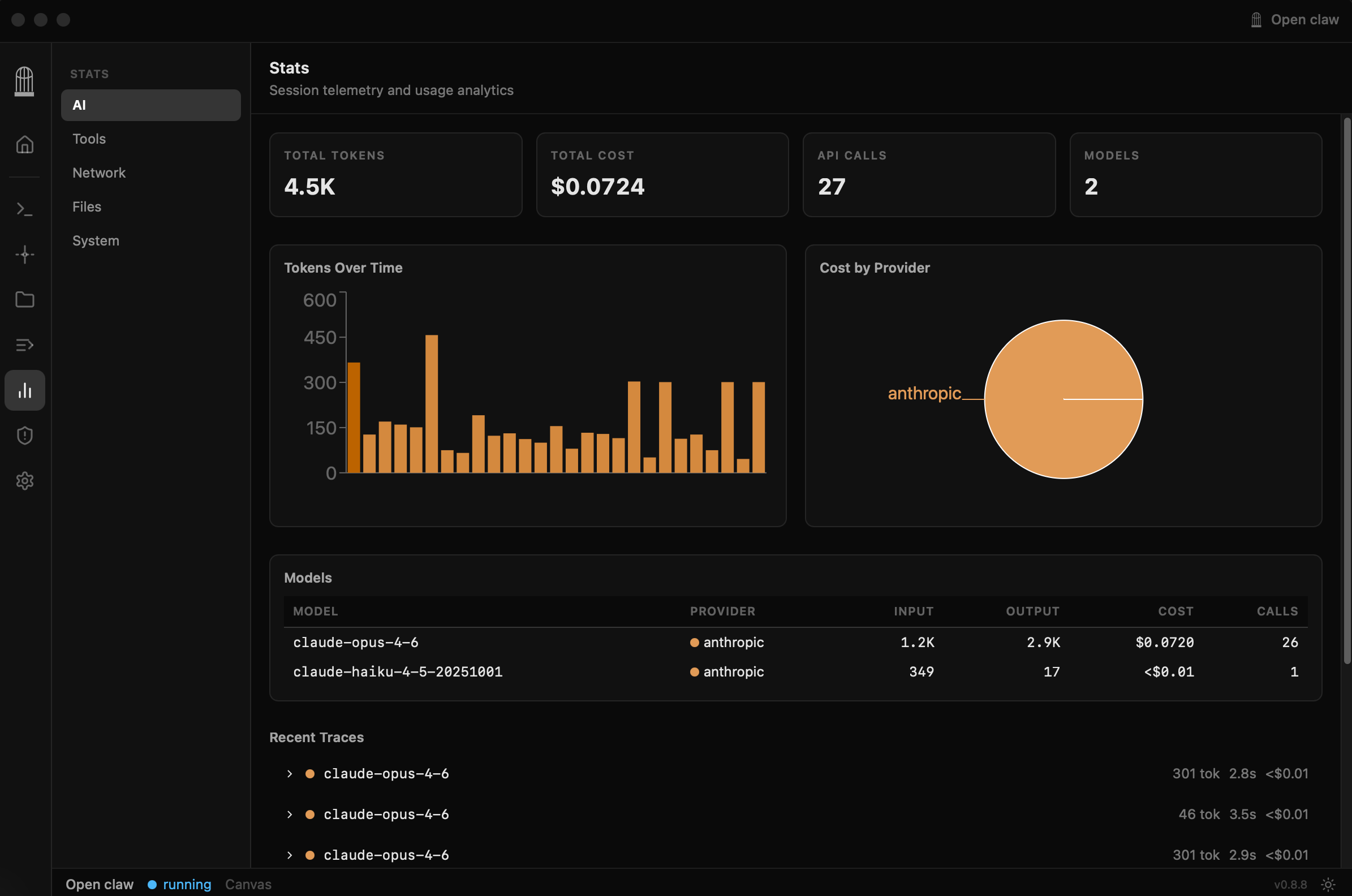Open the gear settings icon
The image size is (1352, 896).
(24, 481)
